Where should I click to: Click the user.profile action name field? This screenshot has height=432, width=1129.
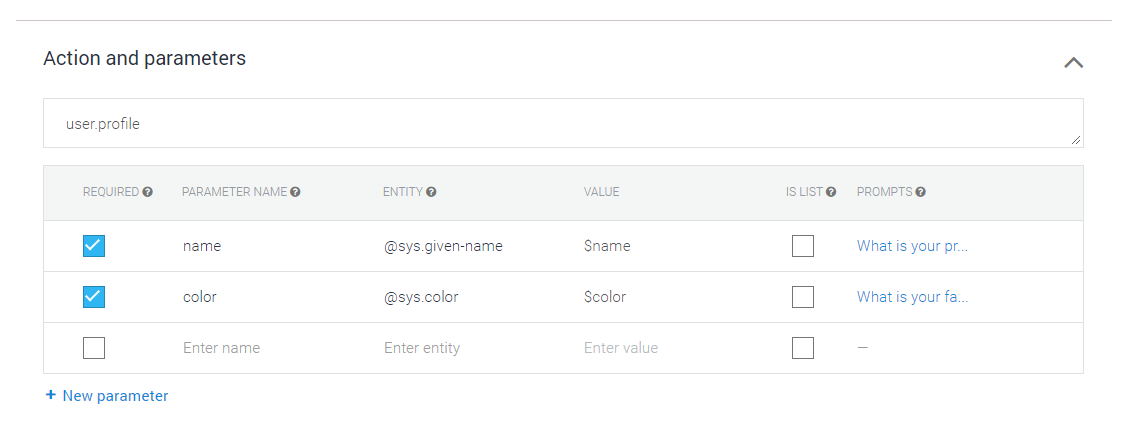click(562, 123)
